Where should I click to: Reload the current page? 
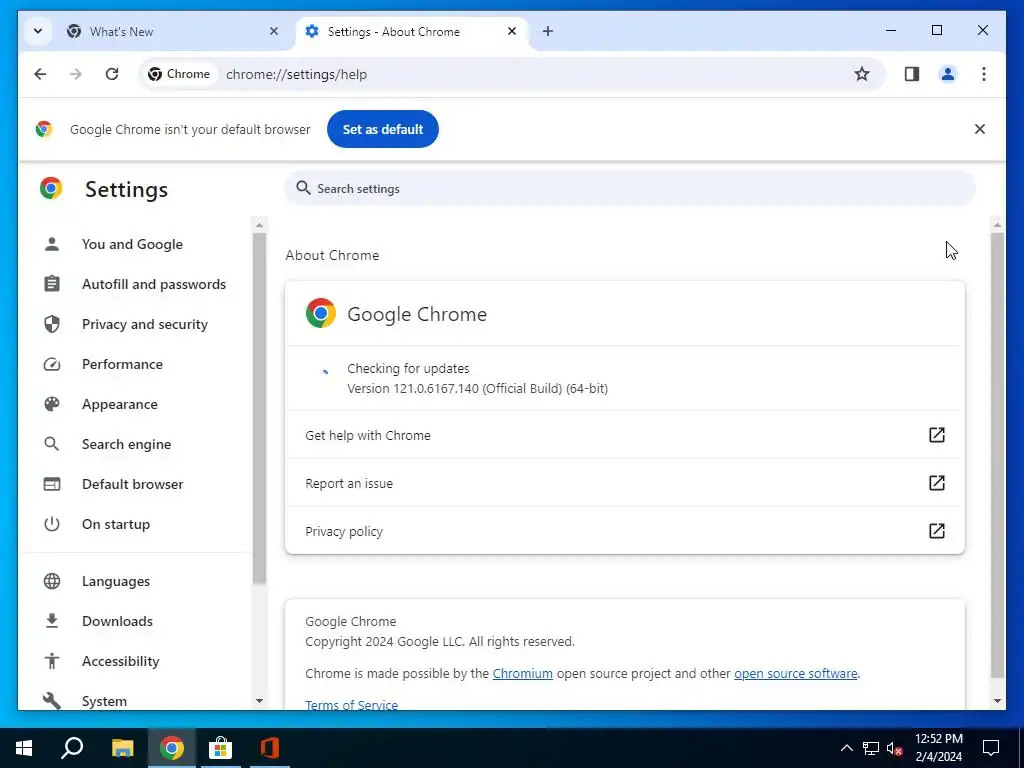(112, 74)
